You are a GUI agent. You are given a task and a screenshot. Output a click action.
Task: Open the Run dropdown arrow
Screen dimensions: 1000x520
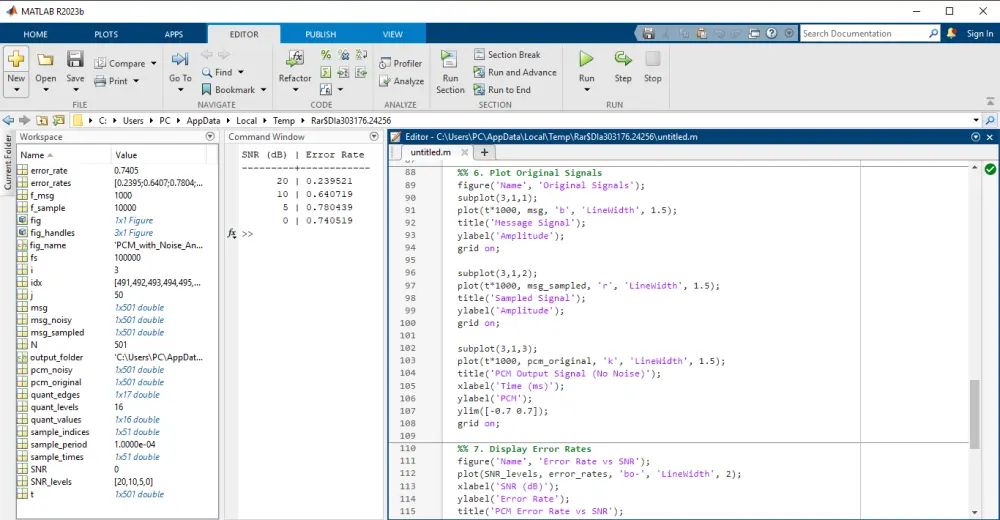[x=587, y=90]
